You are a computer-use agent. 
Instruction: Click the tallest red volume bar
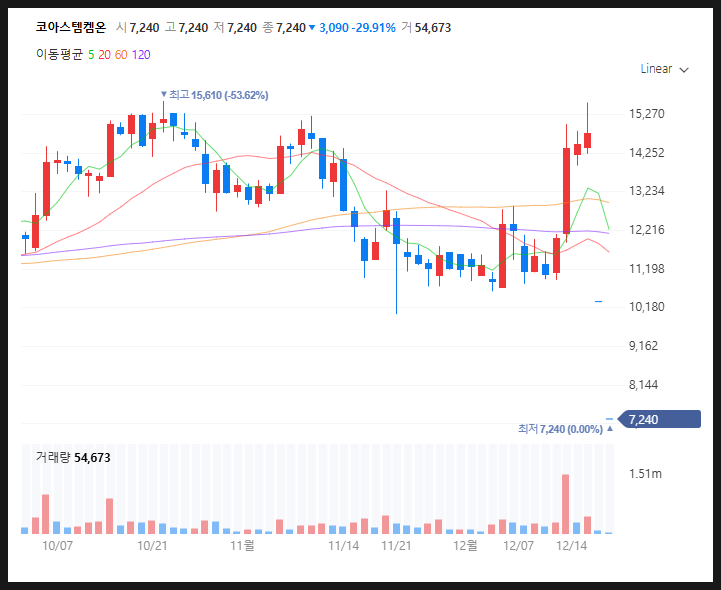click(566, 504)
